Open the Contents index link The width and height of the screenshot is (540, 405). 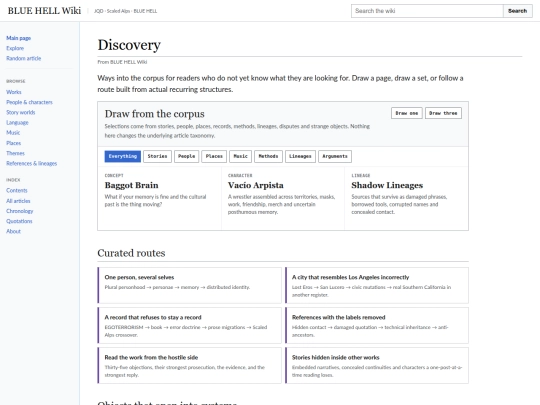coord(17,190)
